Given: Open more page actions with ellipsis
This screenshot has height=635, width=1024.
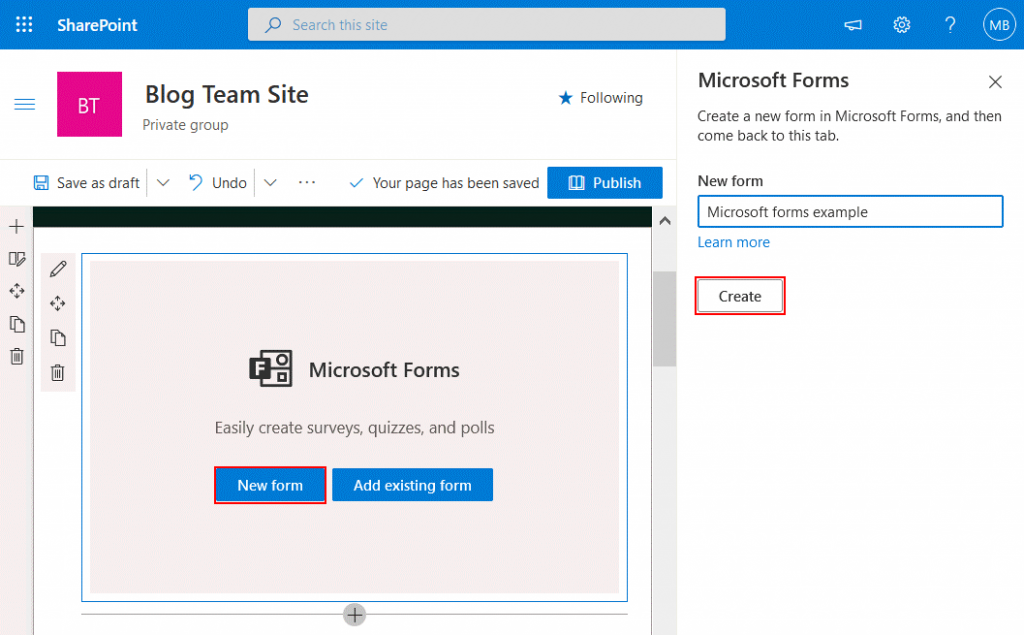Looking at the screenshot, I should tap(307, 182).
